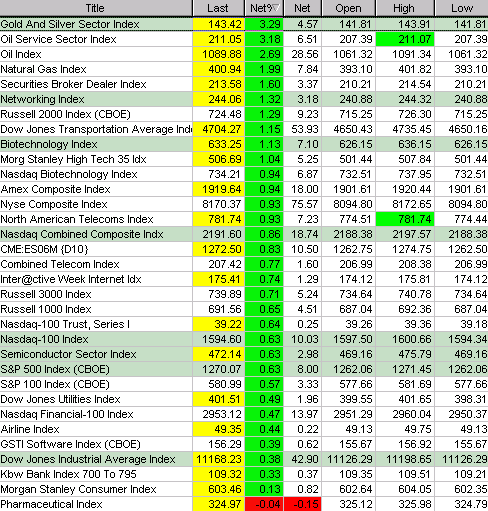This screenshot has height=511, width=488.
Task: Click the High column header
Action: 405,8
